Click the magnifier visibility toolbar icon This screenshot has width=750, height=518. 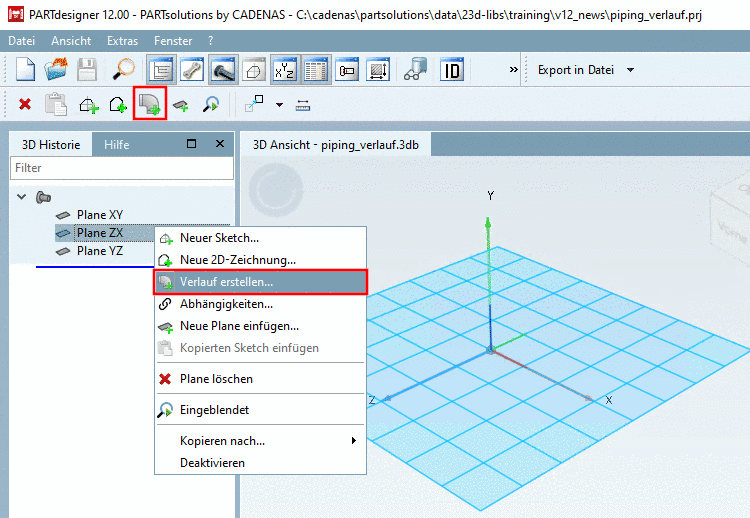pos(210,104)
